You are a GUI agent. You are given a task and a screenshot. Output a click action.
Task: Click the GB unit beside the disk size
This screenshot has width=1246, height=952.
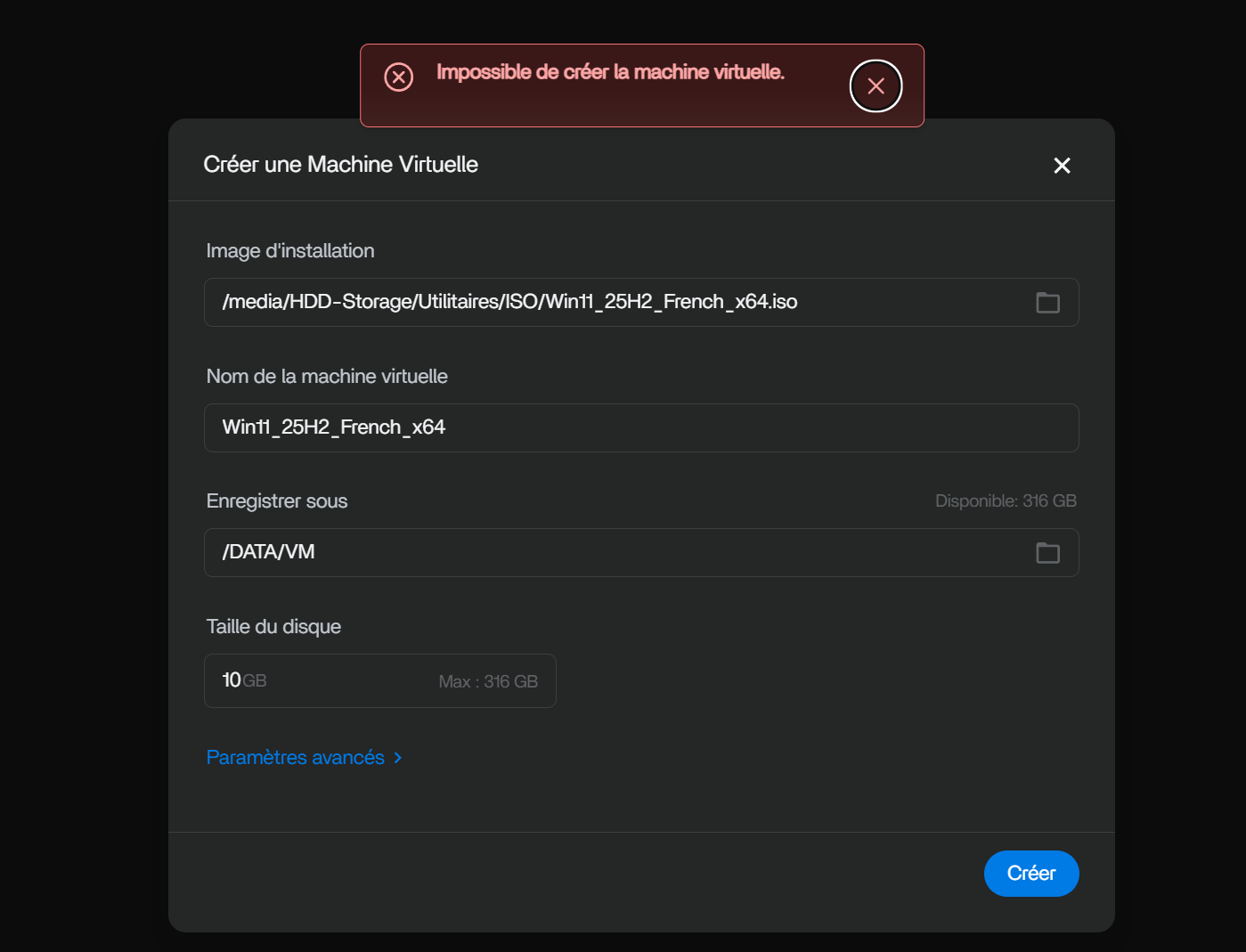(255, 681)
